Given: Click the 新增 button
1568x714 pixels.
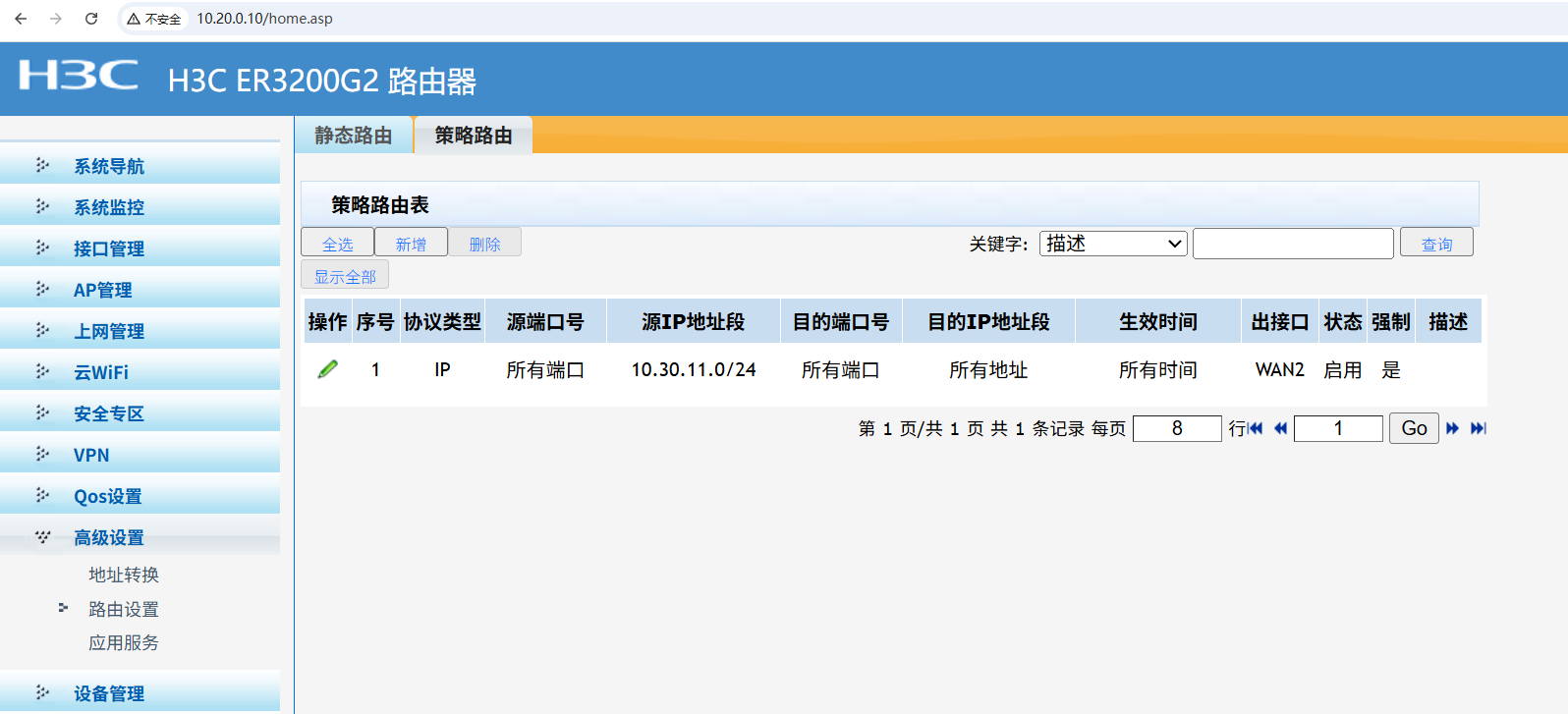Looking at the screenshot, I should point(411,244).
